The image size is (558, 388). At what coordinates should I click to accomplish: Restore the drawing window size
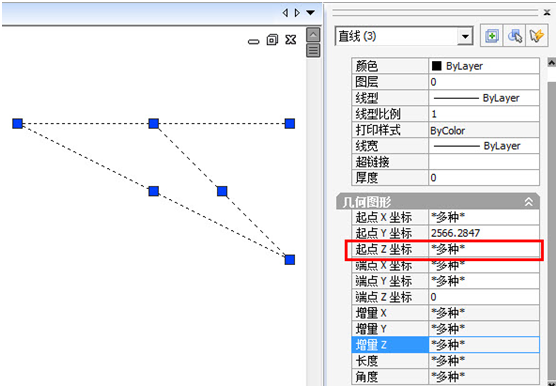click(272, 40)
